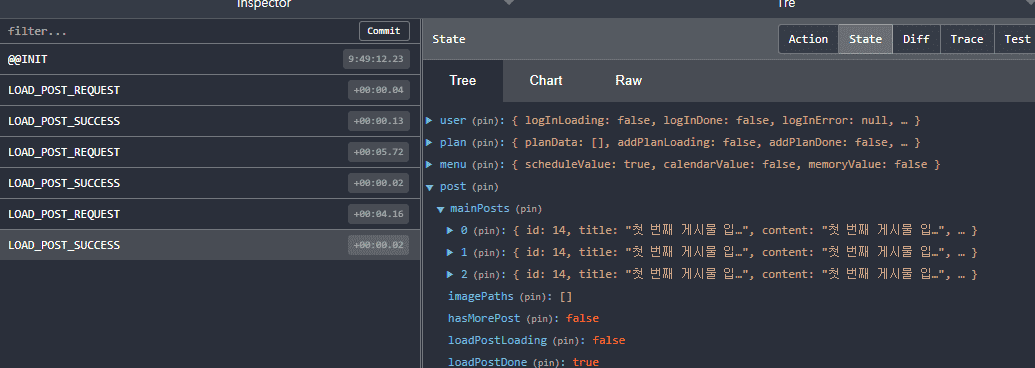
Task: Focus the filter input field
Action: pos(178,31)
